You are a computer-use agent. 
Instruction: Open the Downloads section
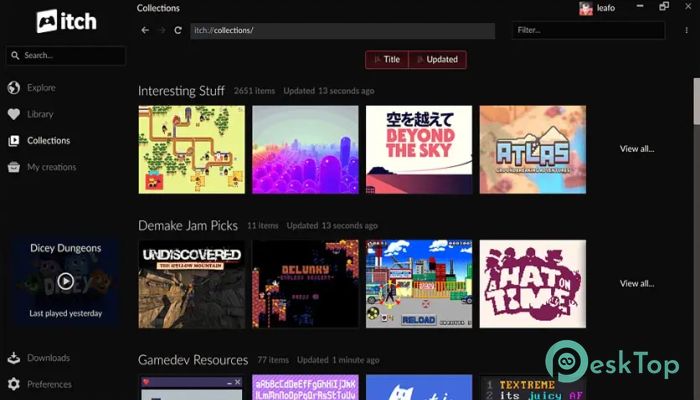[48, 358]
